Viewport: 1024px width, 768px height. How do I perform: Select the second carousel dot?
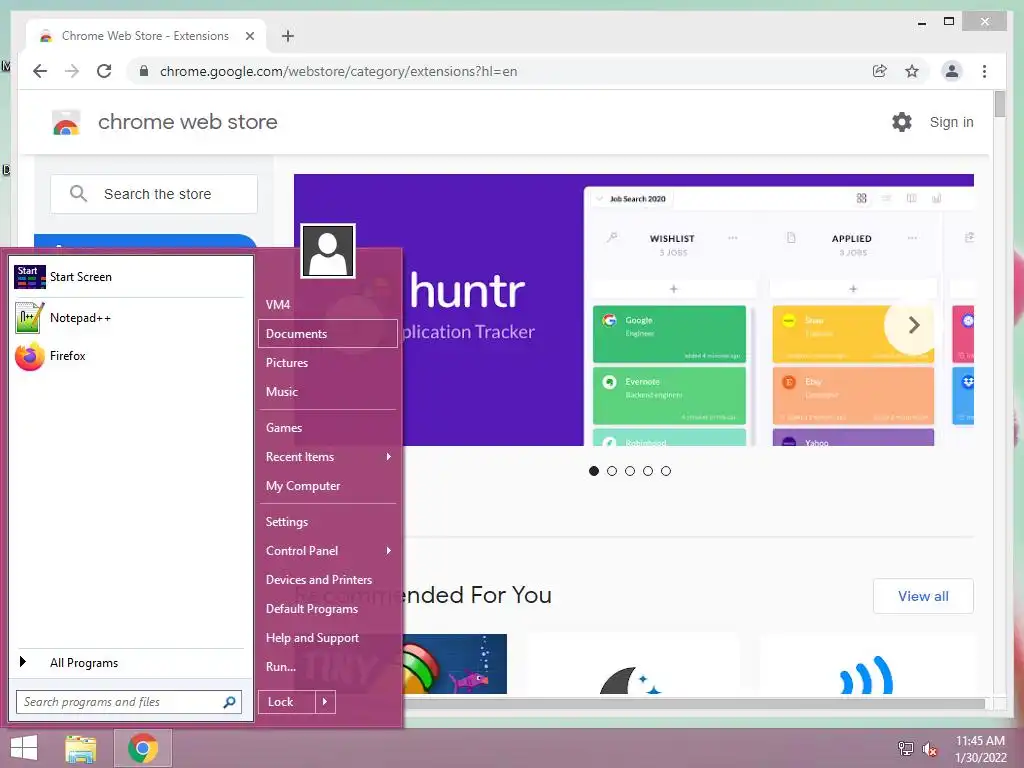coord(612,471)
